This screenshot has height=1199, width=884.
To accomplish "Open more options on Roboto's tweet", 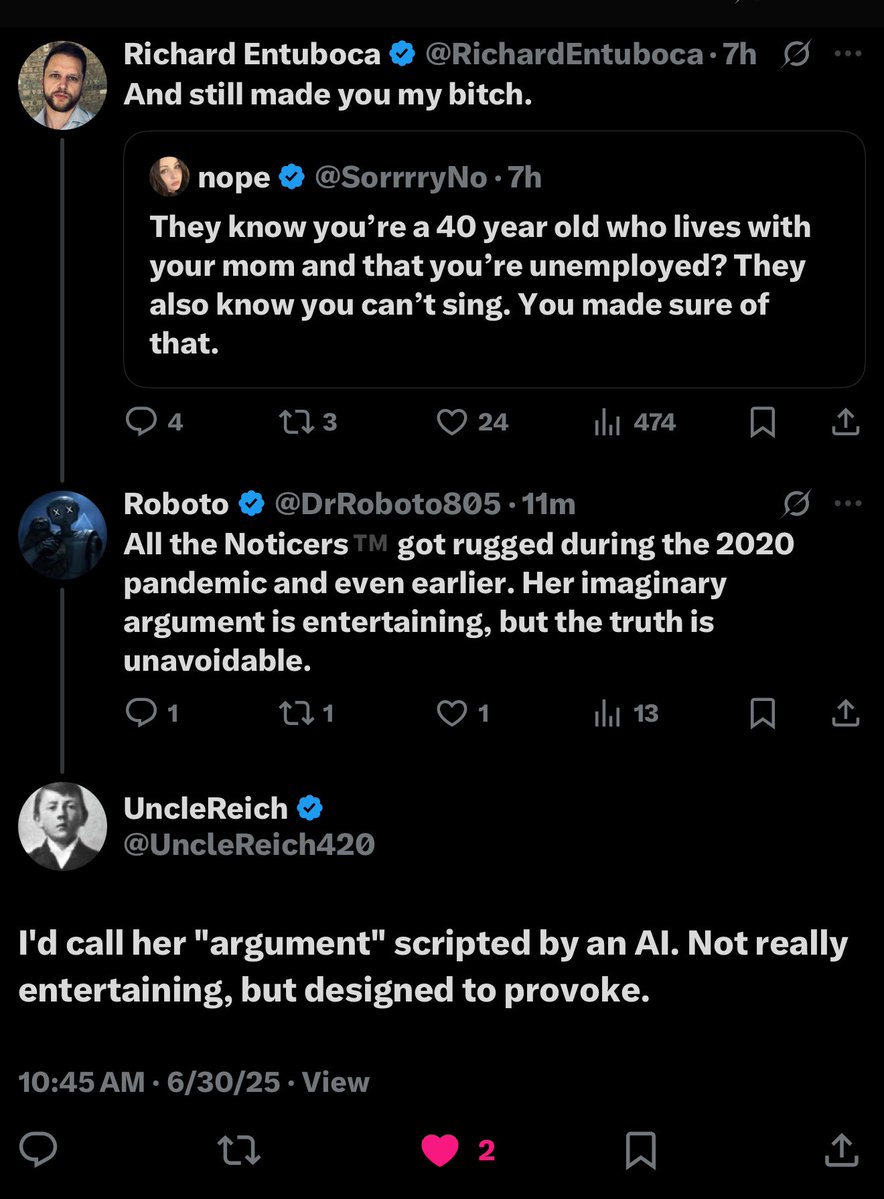I will click(847, 504).
